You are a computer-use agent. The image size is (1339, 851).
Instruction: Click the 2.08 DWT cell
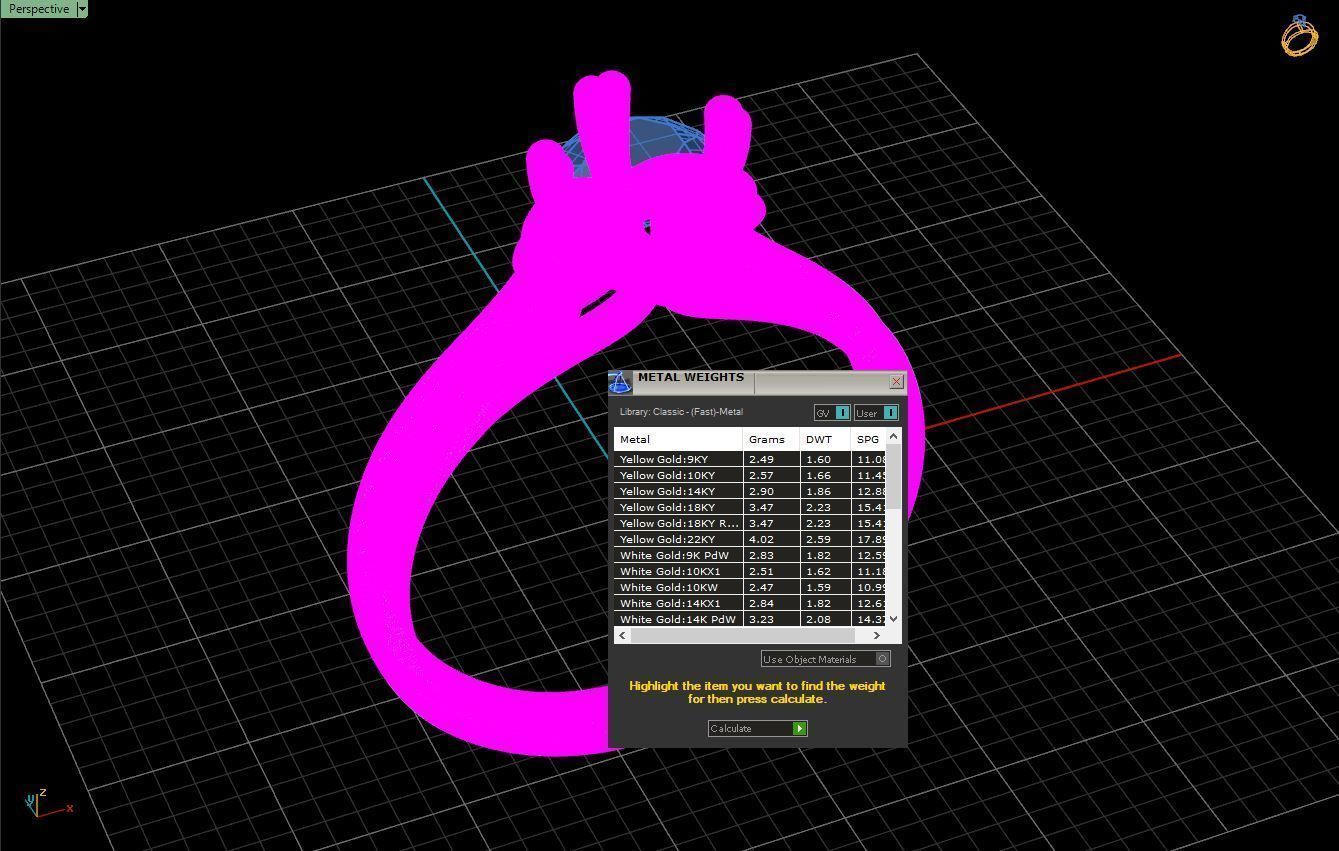coord(825,619)
